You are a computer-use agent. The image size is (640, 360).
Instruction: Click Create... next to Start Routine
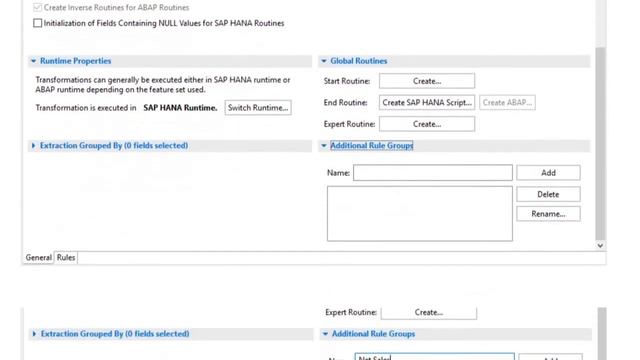(427, 81)
